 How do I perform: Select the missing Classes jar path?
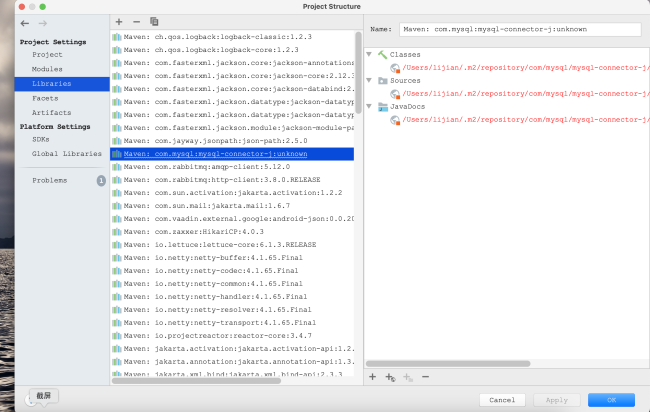[x=524, y=68]
